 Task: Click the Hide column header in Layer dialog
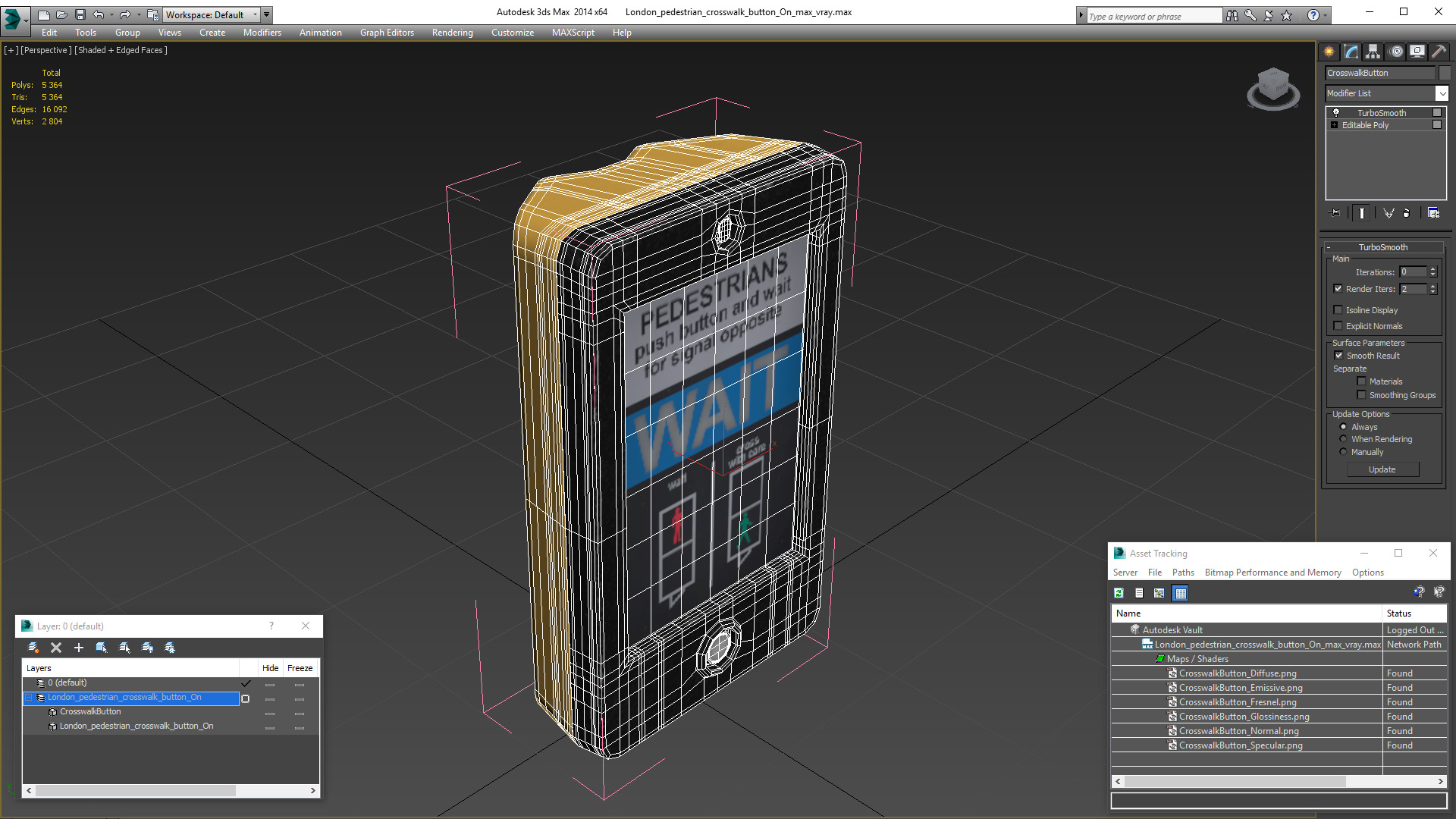click(270, 668)
